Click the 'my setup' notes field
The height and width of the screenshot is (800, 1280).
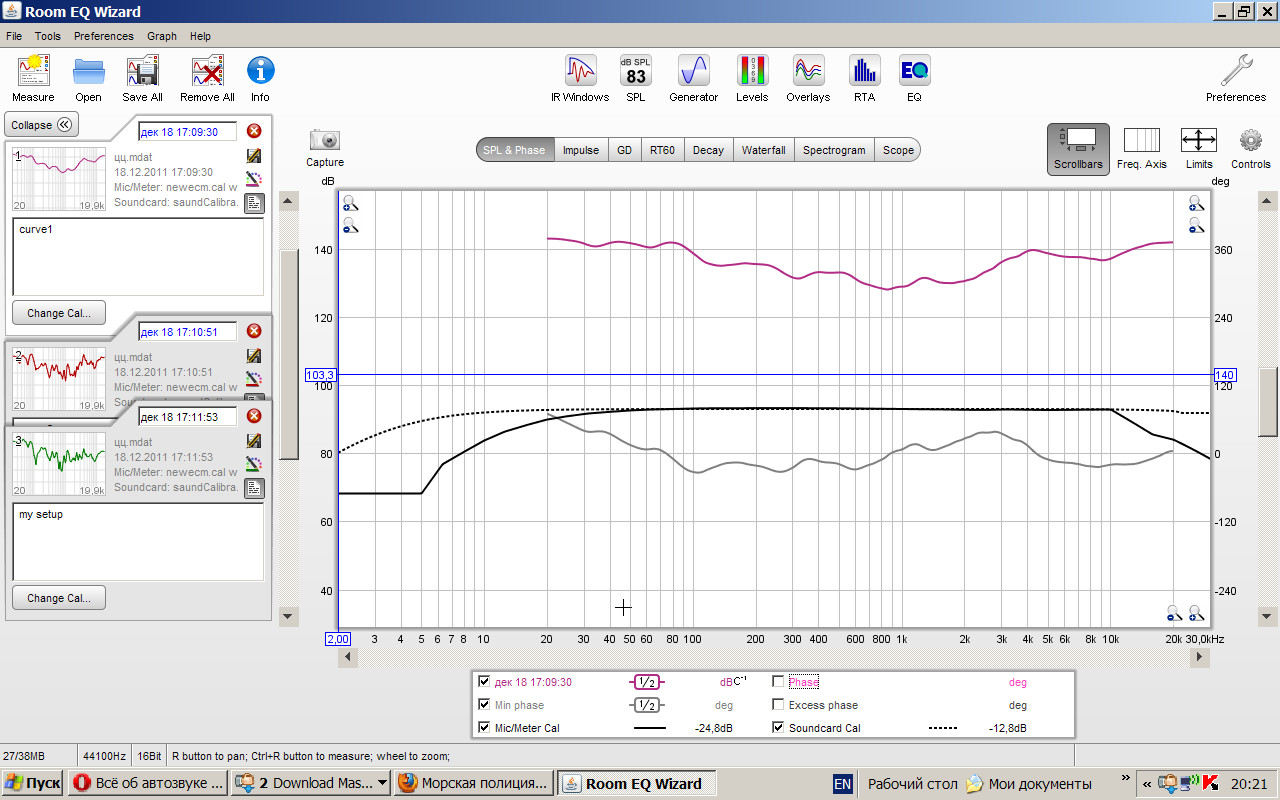[x=138, y=540]
